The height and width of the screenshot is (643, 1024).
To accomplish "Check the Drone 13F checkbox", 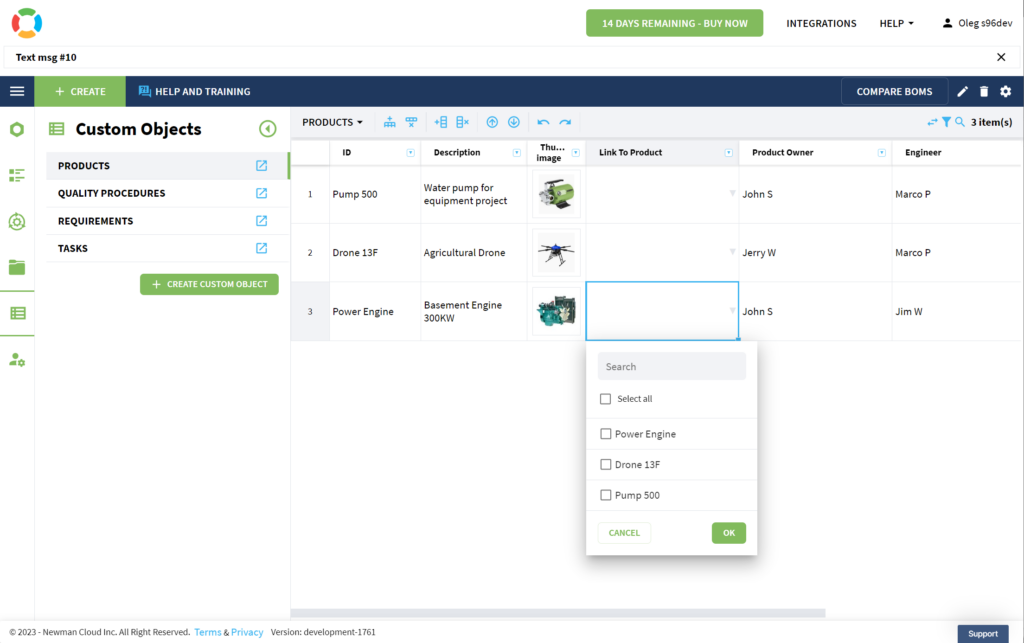I will click(x=605, y=465).
